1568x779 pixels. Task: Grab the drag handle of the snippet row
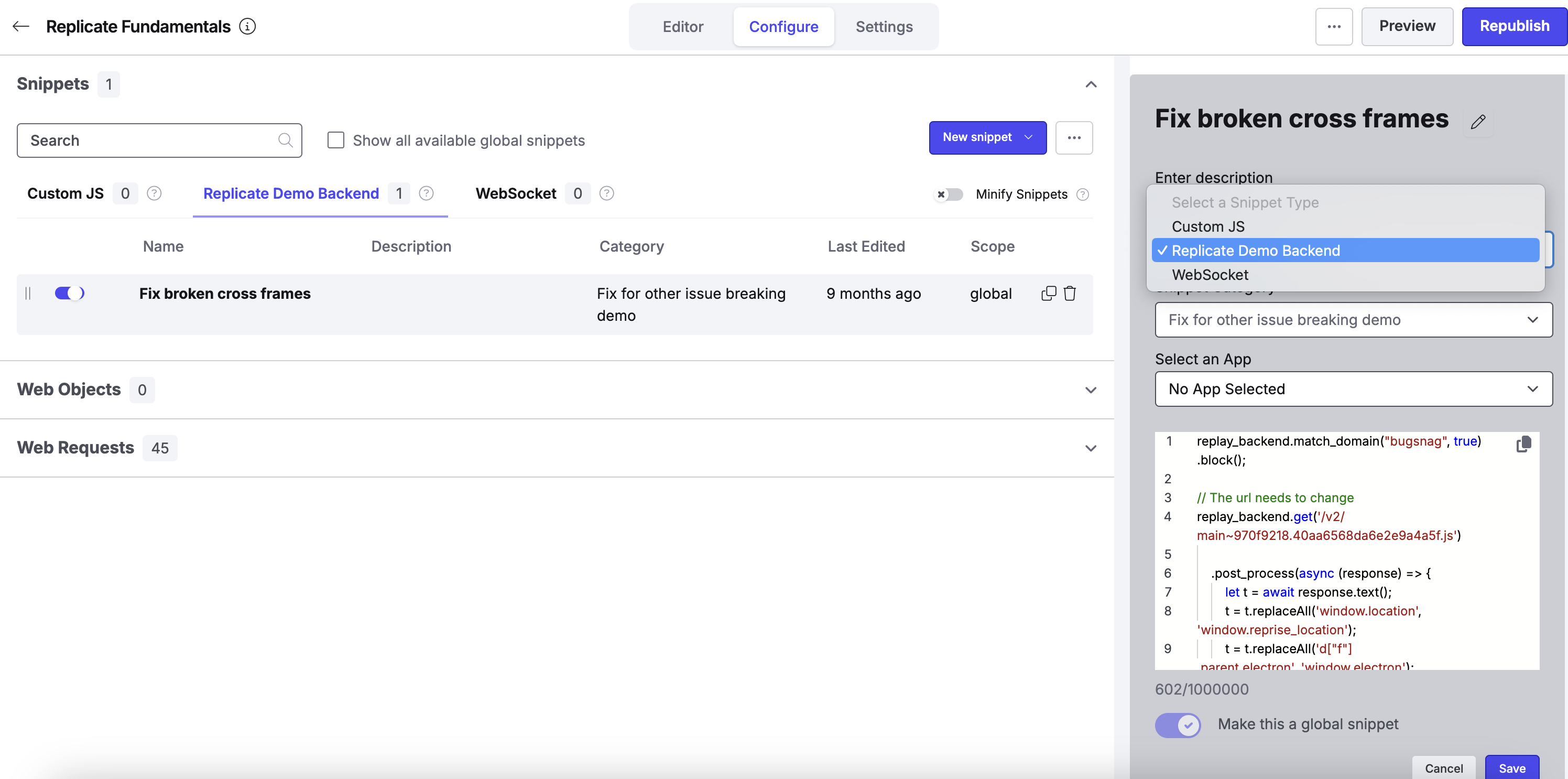(28, 294)
